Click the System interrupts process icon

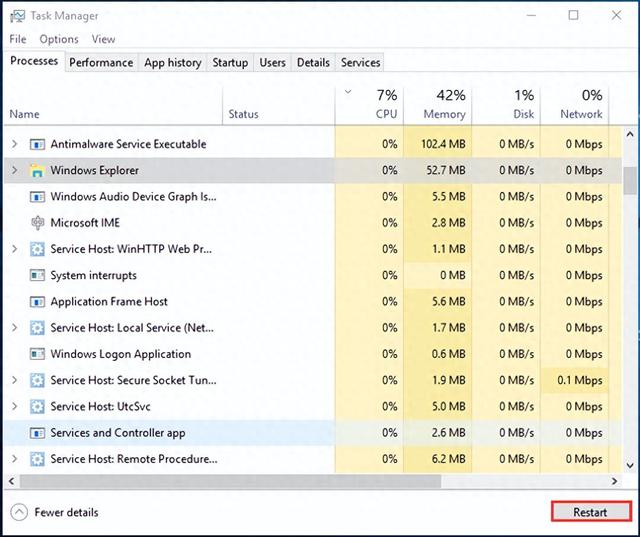(x=37, y=275)
